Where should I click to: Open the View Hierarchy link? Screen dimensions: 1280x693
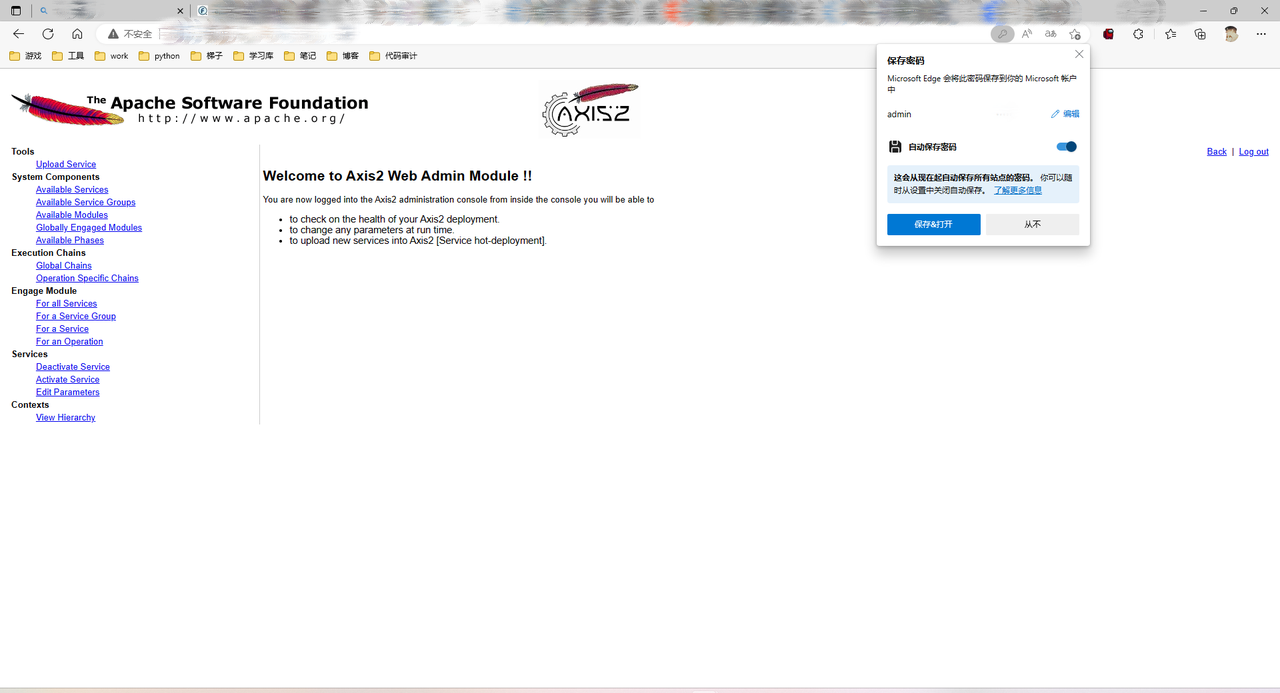tap(66, 418)
